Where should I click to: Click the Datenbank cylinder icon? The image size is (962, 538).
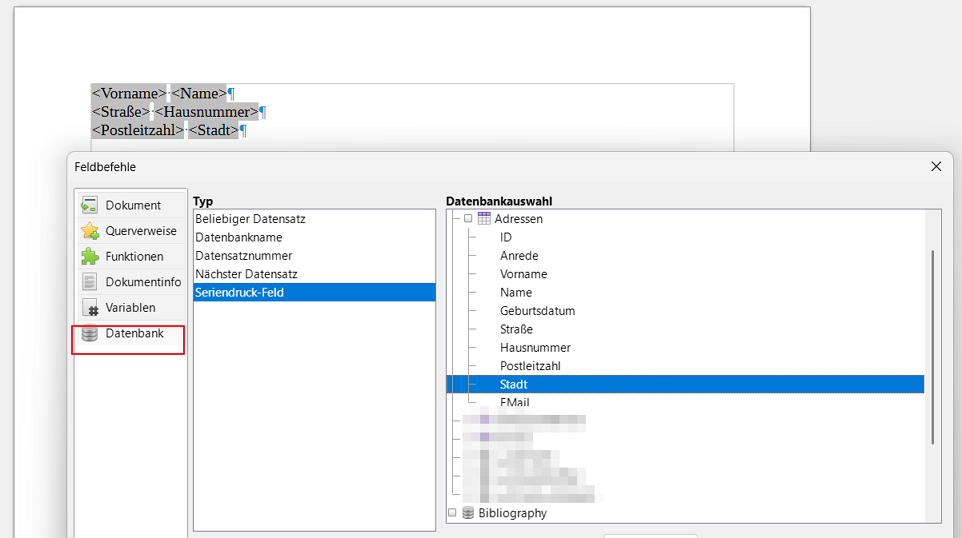(x=90, y=334)
